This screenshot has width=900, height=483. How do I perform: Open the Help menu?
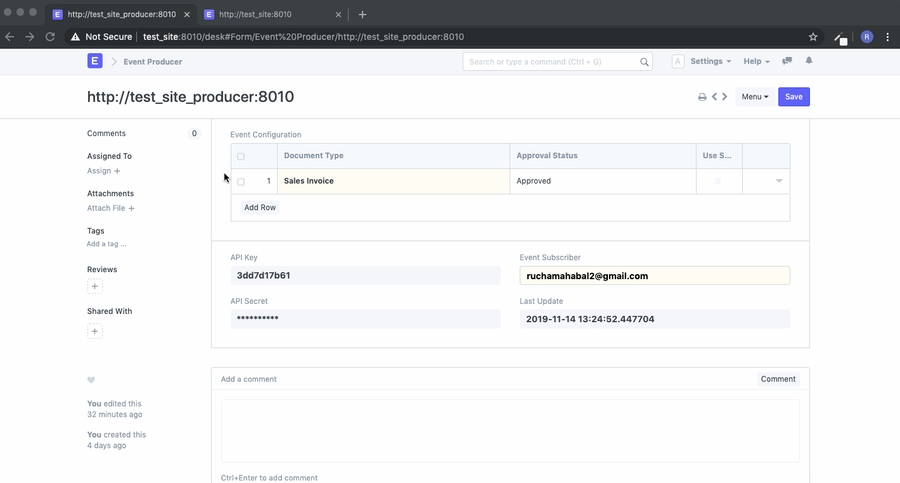(756, 61)
